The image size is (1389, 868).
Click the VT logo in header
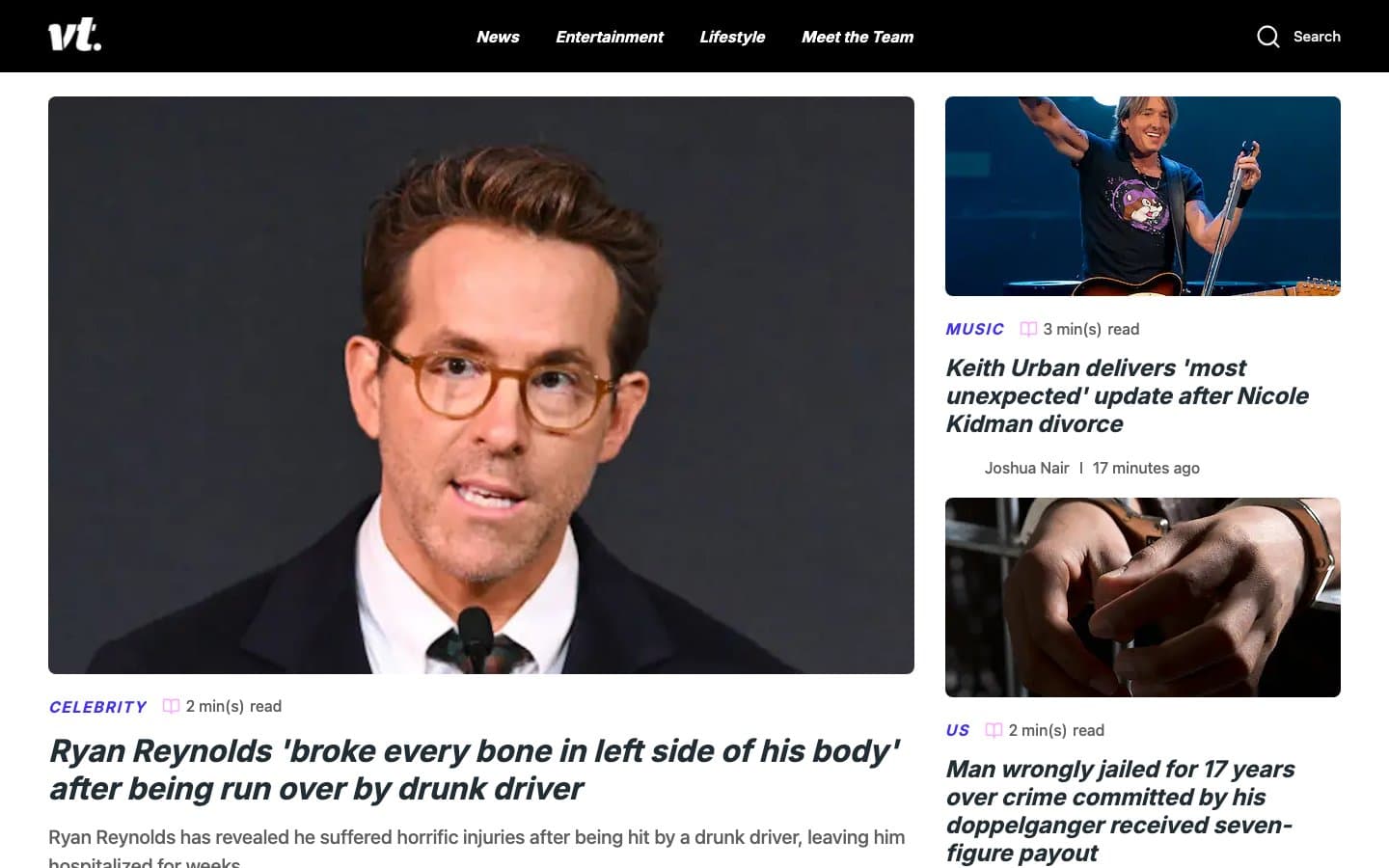(x=75, y=36)
